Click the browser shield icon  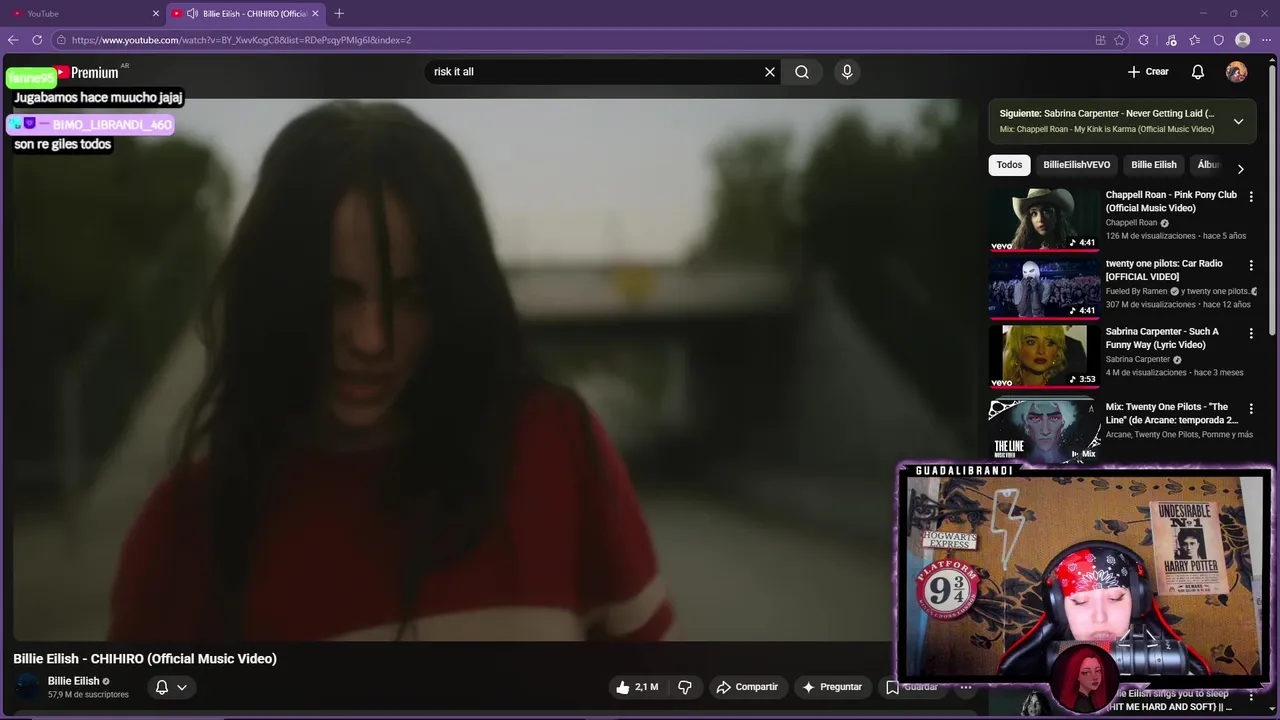(1219, 40)
